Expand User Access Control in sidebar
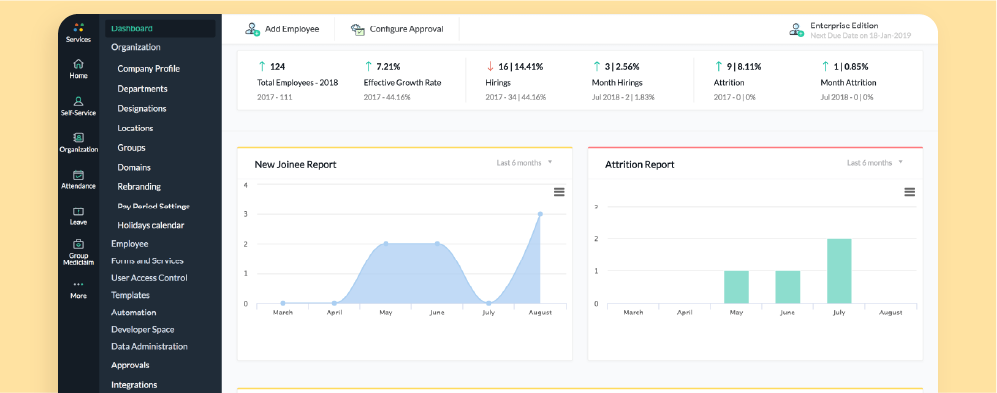997x393 pixels. (149, 278)
